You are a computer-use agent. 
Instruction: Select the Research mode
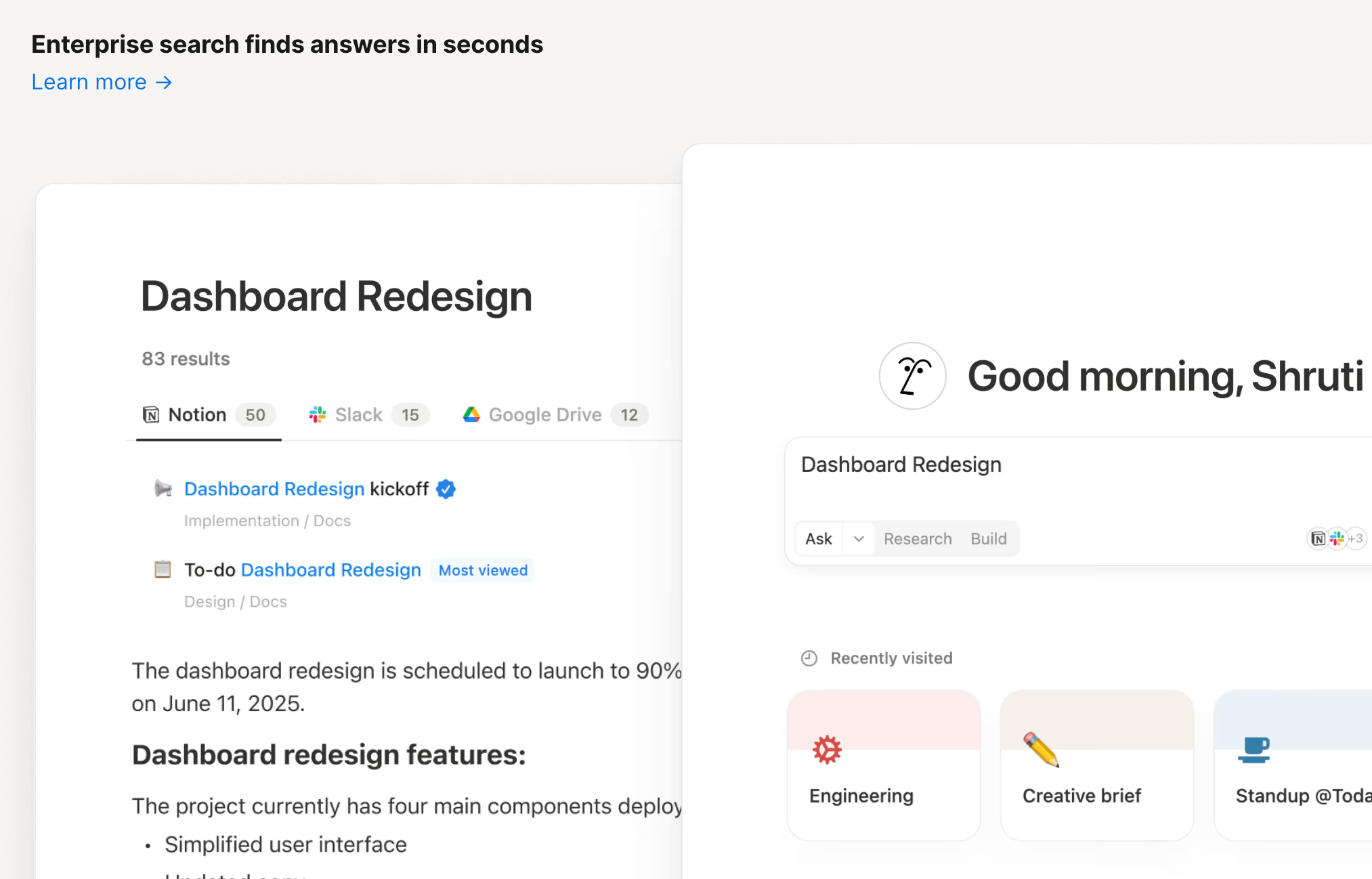tap(918, 538)
